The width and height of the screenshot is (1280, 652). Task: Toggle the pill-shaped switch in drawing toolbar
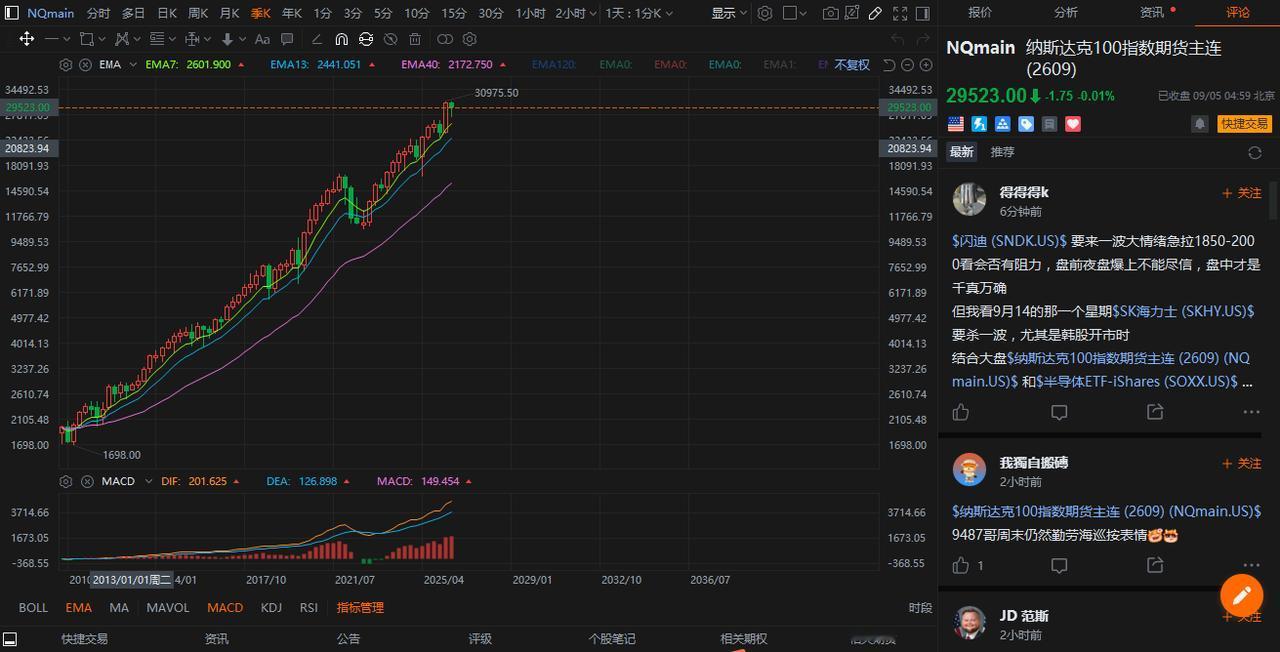point(444,39)
